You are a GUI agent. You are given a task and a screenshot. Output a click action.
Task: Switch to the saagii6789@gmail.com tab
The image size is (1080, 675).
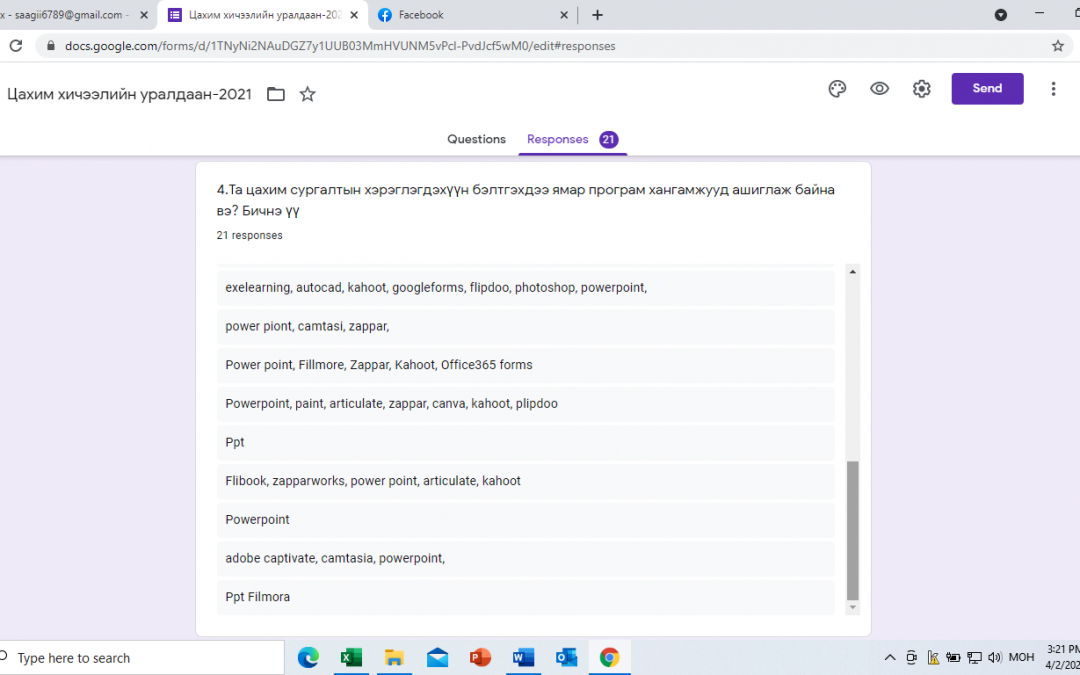point(69,15)
